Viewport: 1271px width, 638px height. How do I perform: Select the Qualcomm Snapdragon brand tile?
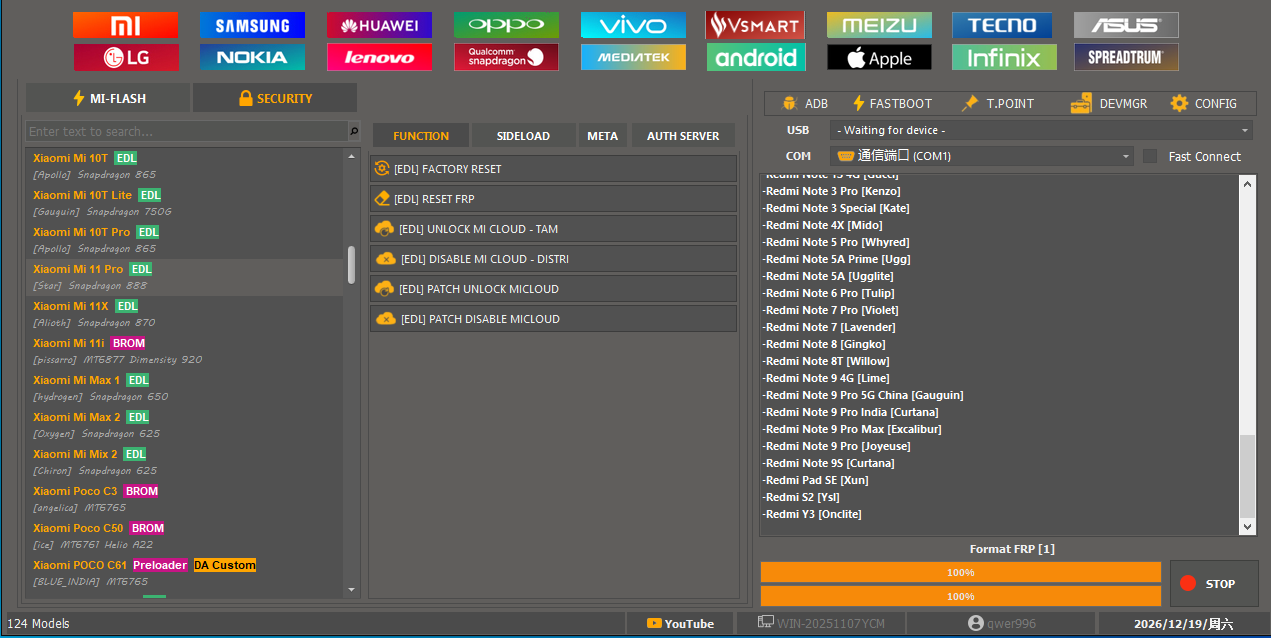pos(506,57)
